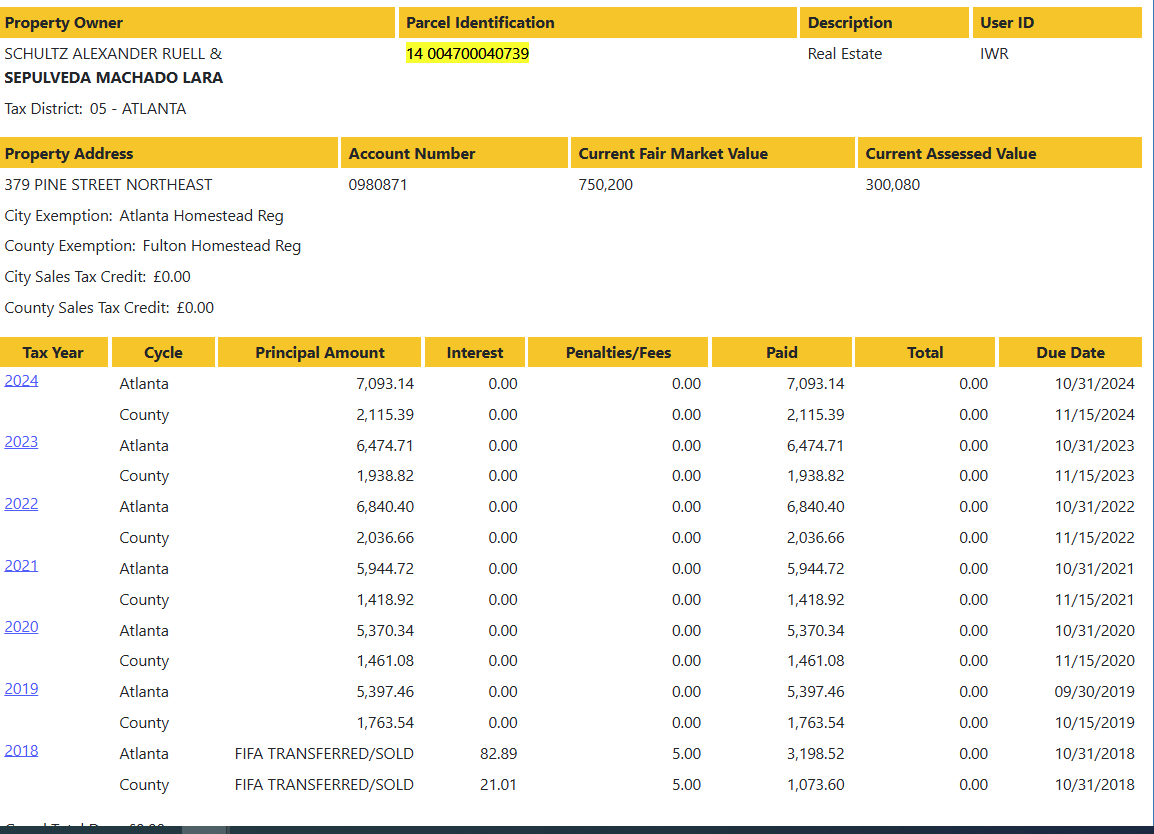Open the 2023 tax year link

tap(21, 442)
